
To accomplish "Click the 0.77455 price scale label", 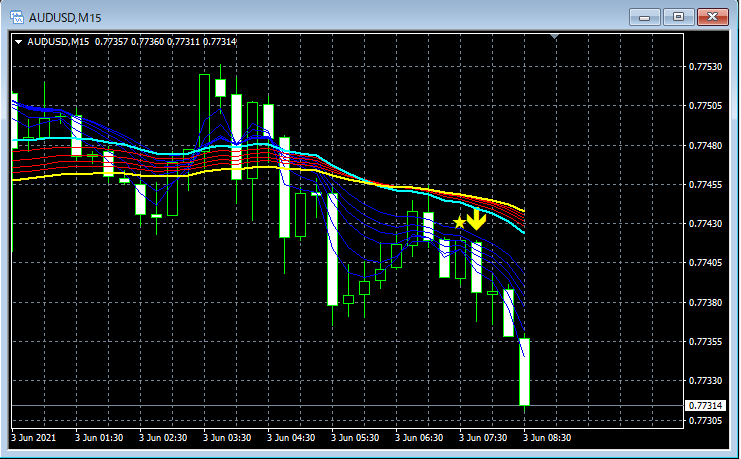I will 705,184.
